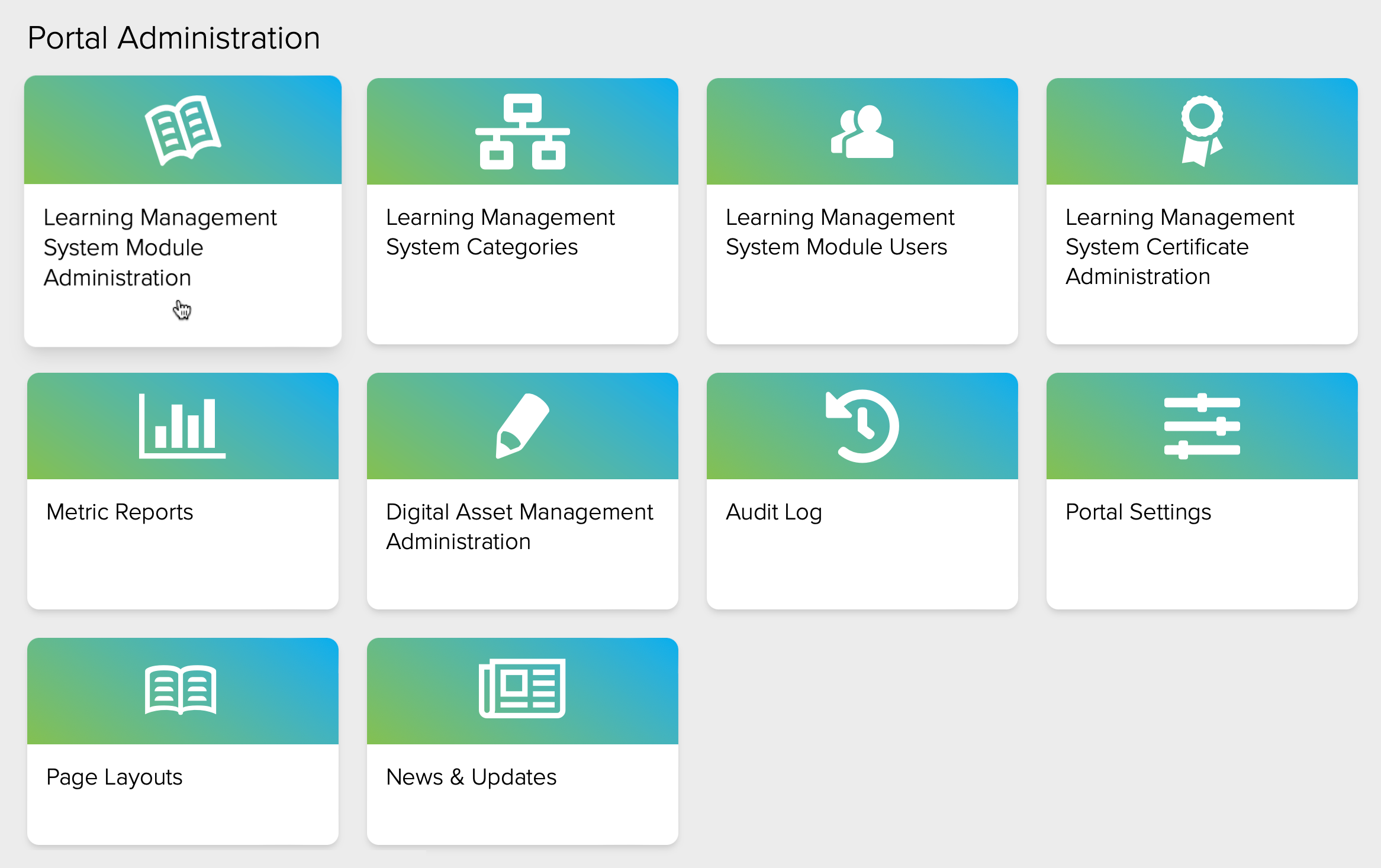Screen dimensions: 1381x868
Task: Click the book icon on Page Layouts tile
Action: (x=182, y=690)
